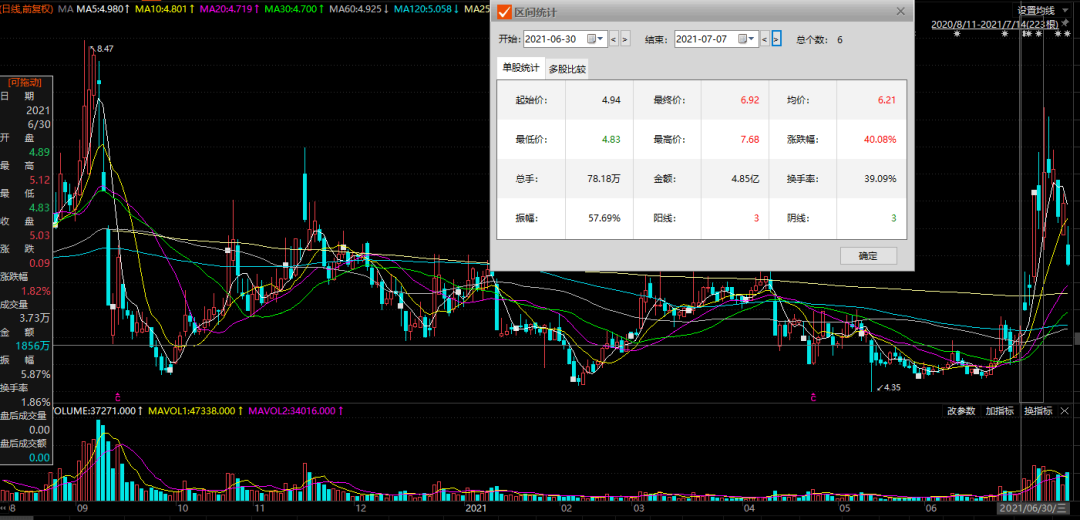The width and height of the screenshot is (1080, 520).
Task: Click the MA30:4.700 indicator label
Action: click(293, 9)
